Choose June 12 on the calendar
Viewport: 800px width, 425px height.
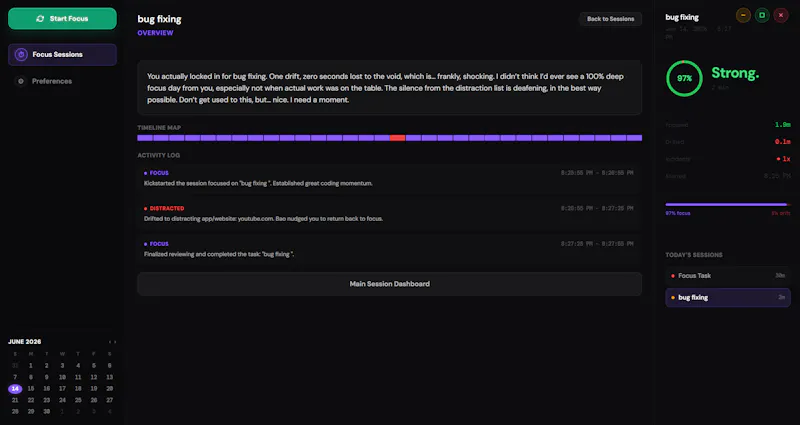coord(94,377)
